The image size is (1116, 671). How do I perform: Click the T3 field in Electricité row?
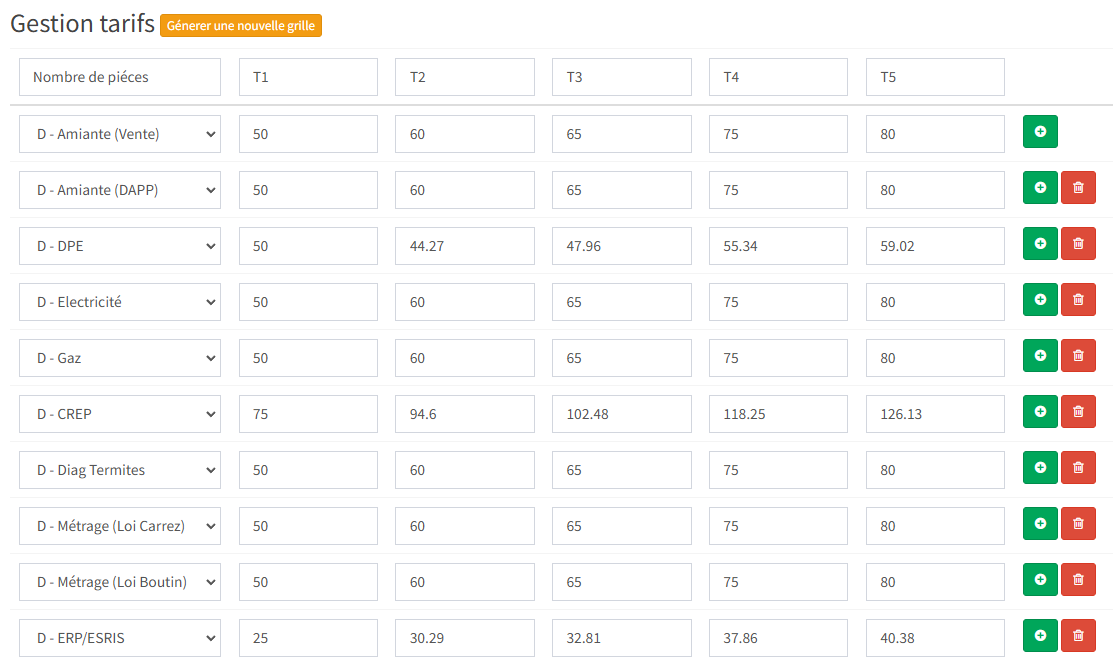tap(621, 302)
